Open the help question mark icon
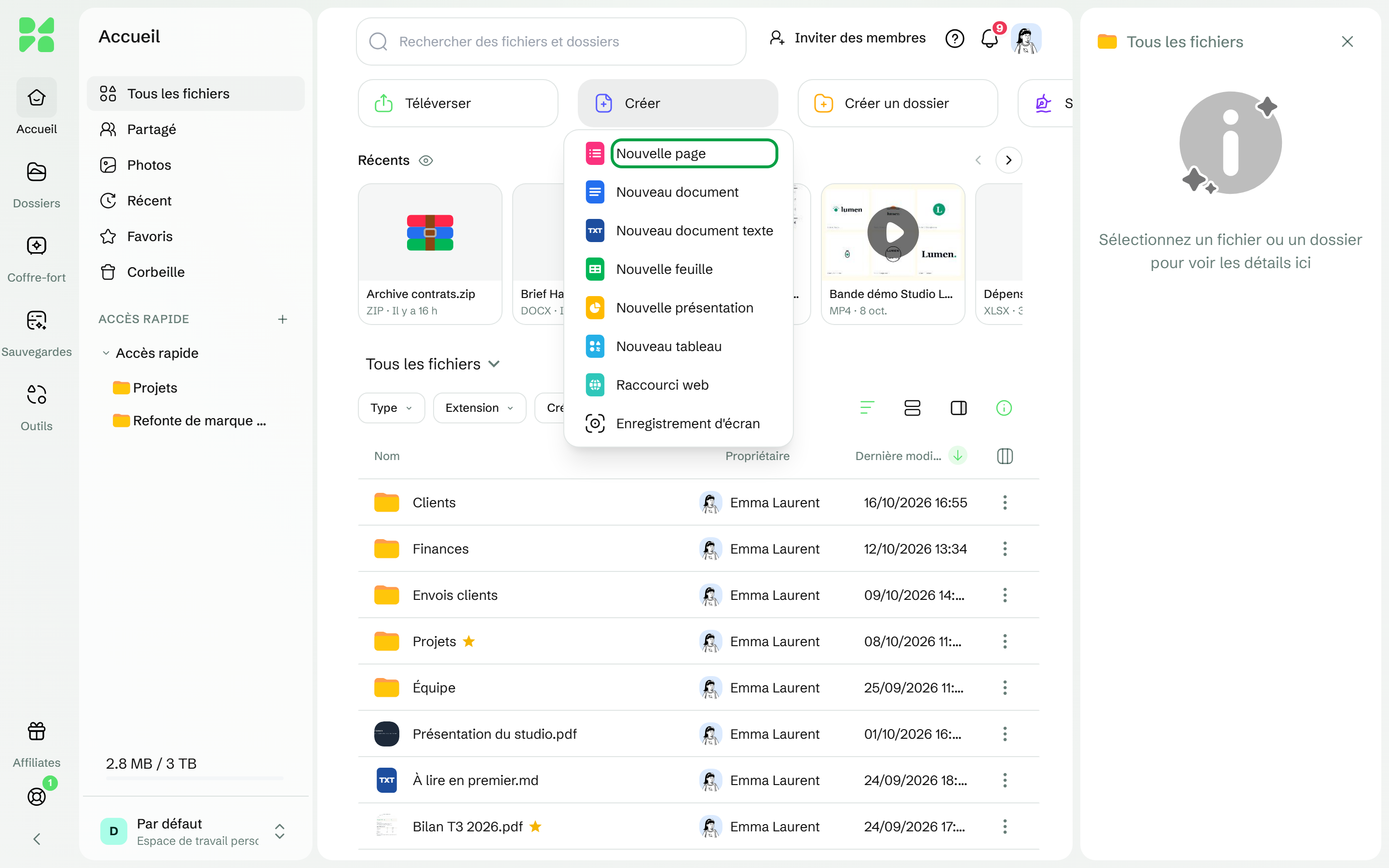Image resolution: width=1389 pixels, height=868 pixels. [x=954, y=39]
